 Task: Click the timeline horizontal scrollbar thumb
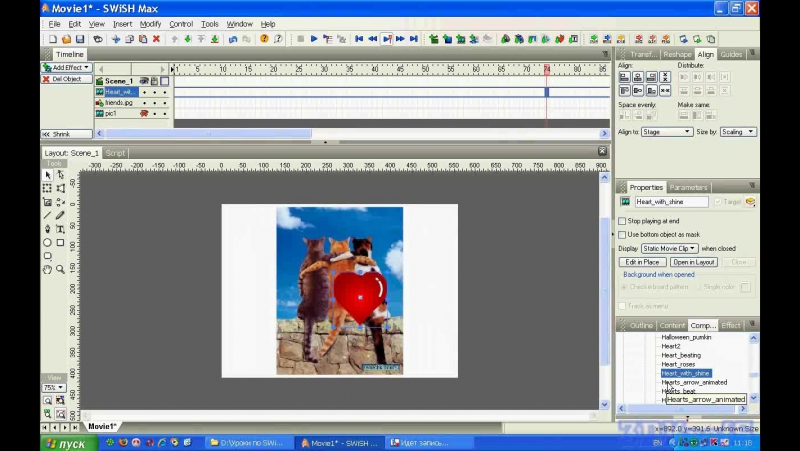(208, 134)
